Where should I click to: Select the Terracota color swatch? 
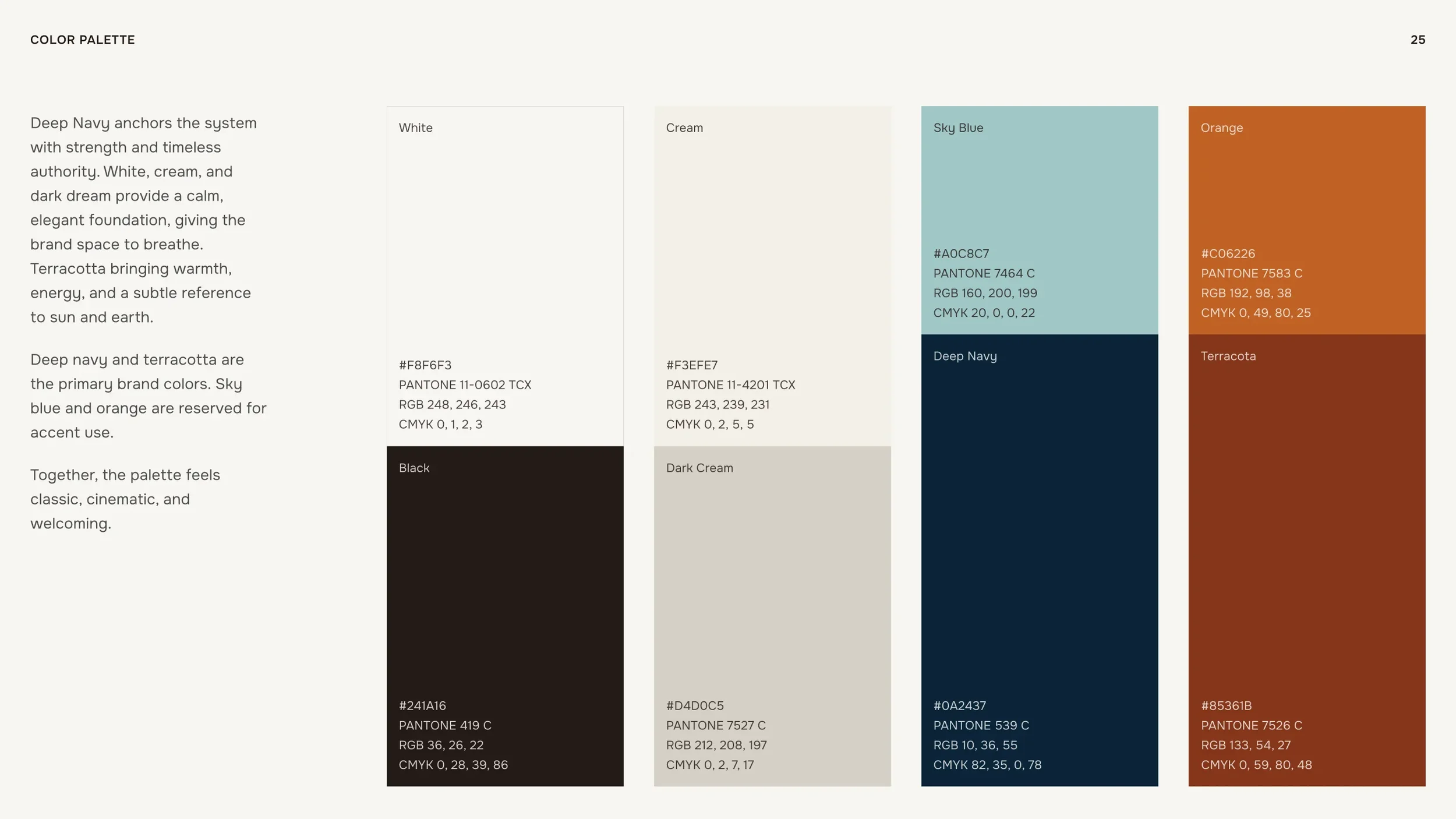click(1307, 560)
